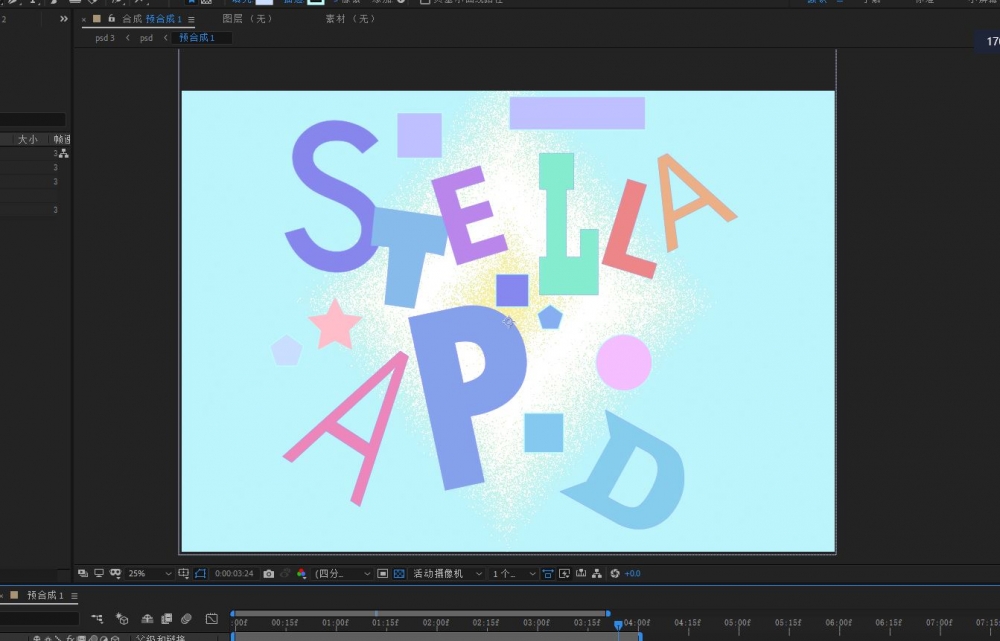Open the composition flowchart icon in viewer
This screenshot has height=641, width=1000.
pos(597,574)
